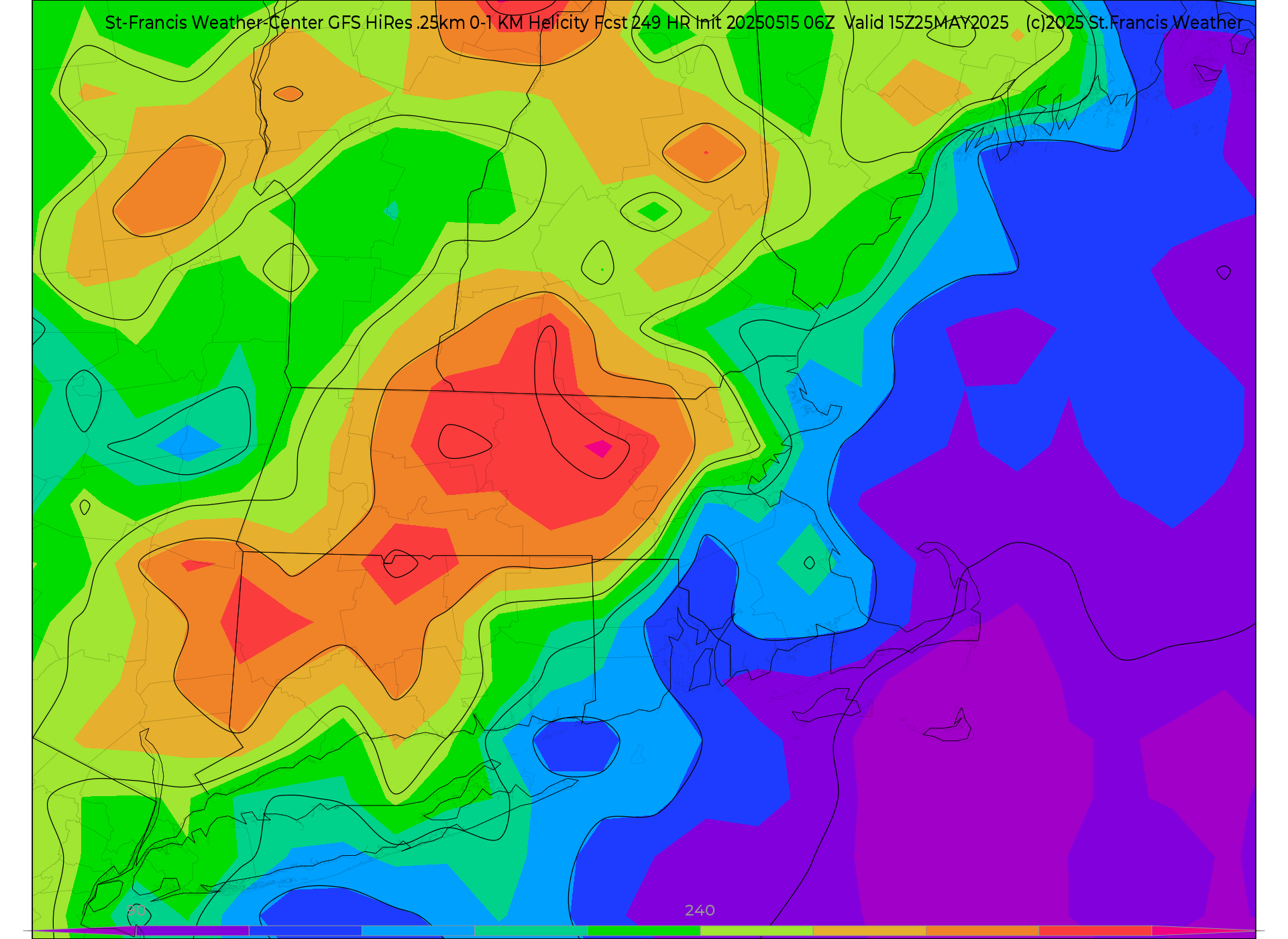This screenshot has height=939, width=1288.
Task: Click the "0-1 KM Helicity" title text
Action: (530, 23)
